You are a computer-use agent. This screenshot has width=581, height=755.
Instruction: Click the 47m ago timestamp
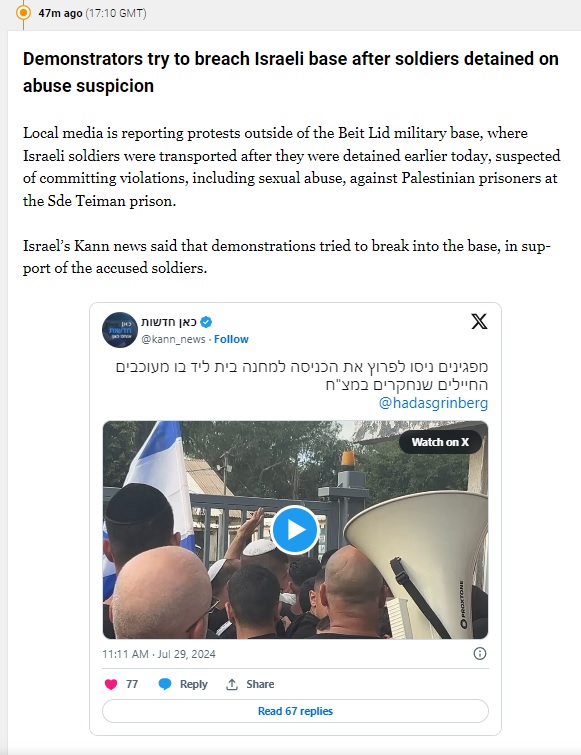coord(60,13)
